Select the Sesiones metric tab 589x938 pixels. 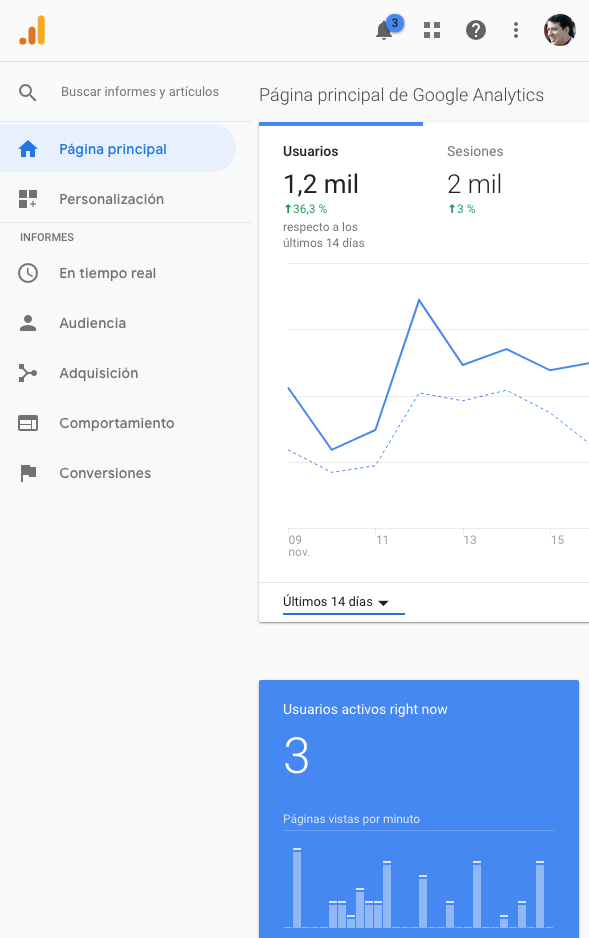pos(475,151)
